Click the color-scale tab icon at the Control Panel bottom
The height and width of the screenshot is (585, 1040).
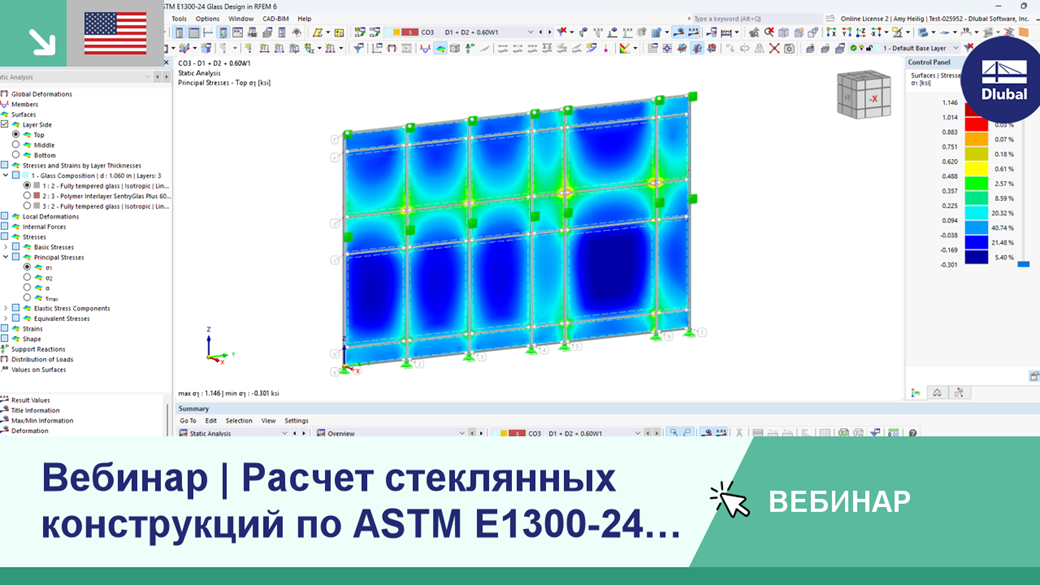[915, 393]
